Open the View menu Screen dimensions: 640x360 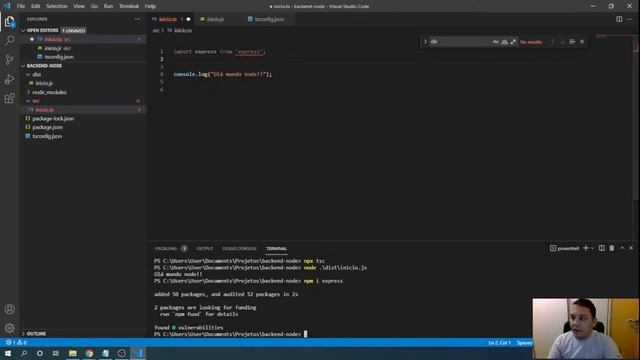coord(79,6)
